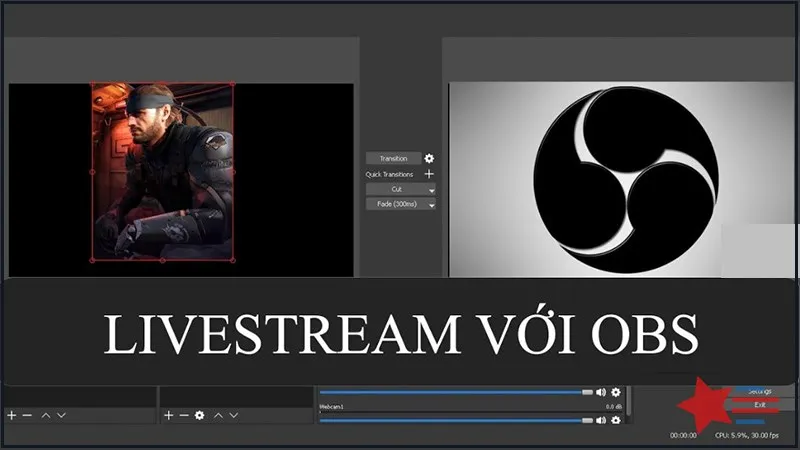This screenshot has width=800, height=450.
Task: Open transition settings gear beside Transition button
Action: [429, 158]
